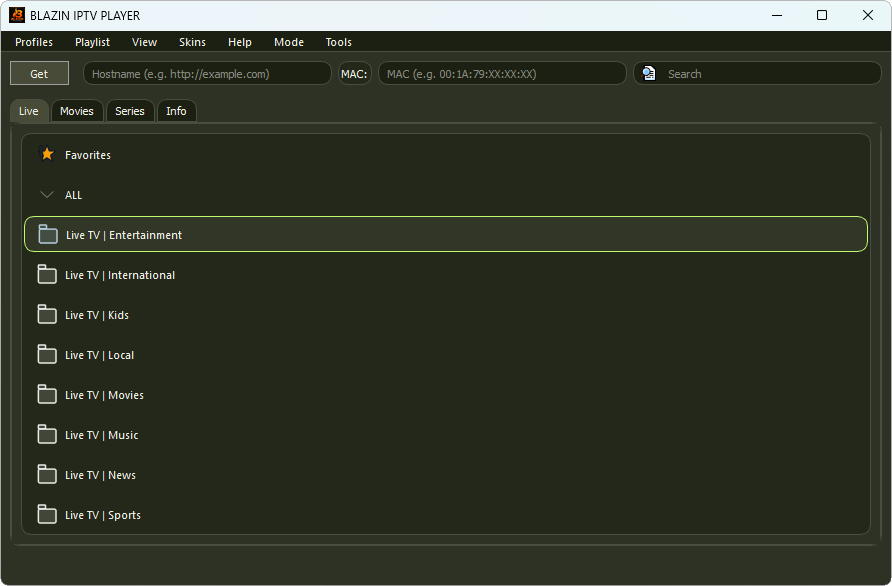Image resolution: width=892 pixels, height=586 pixels.
Task: Select Live TV | Entertainment text
Action: [124, 235]
